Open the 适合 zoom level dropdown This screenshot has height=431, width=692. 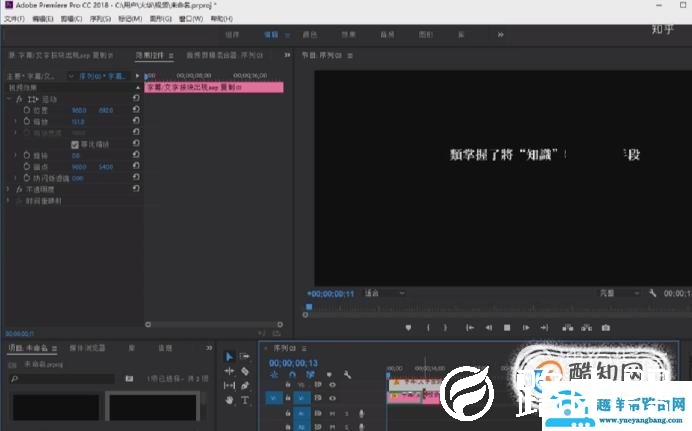(384, 293)
